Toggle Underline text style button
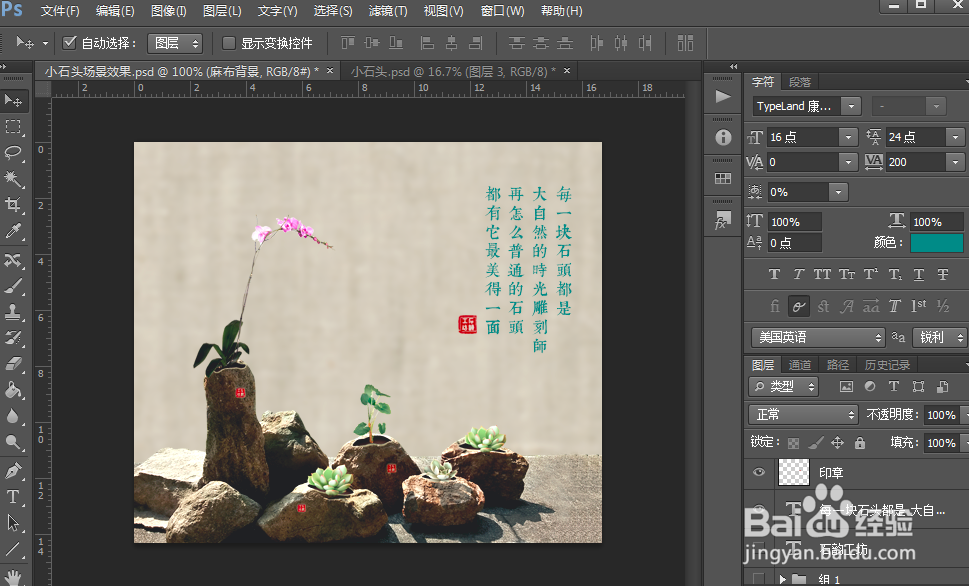 919,274
